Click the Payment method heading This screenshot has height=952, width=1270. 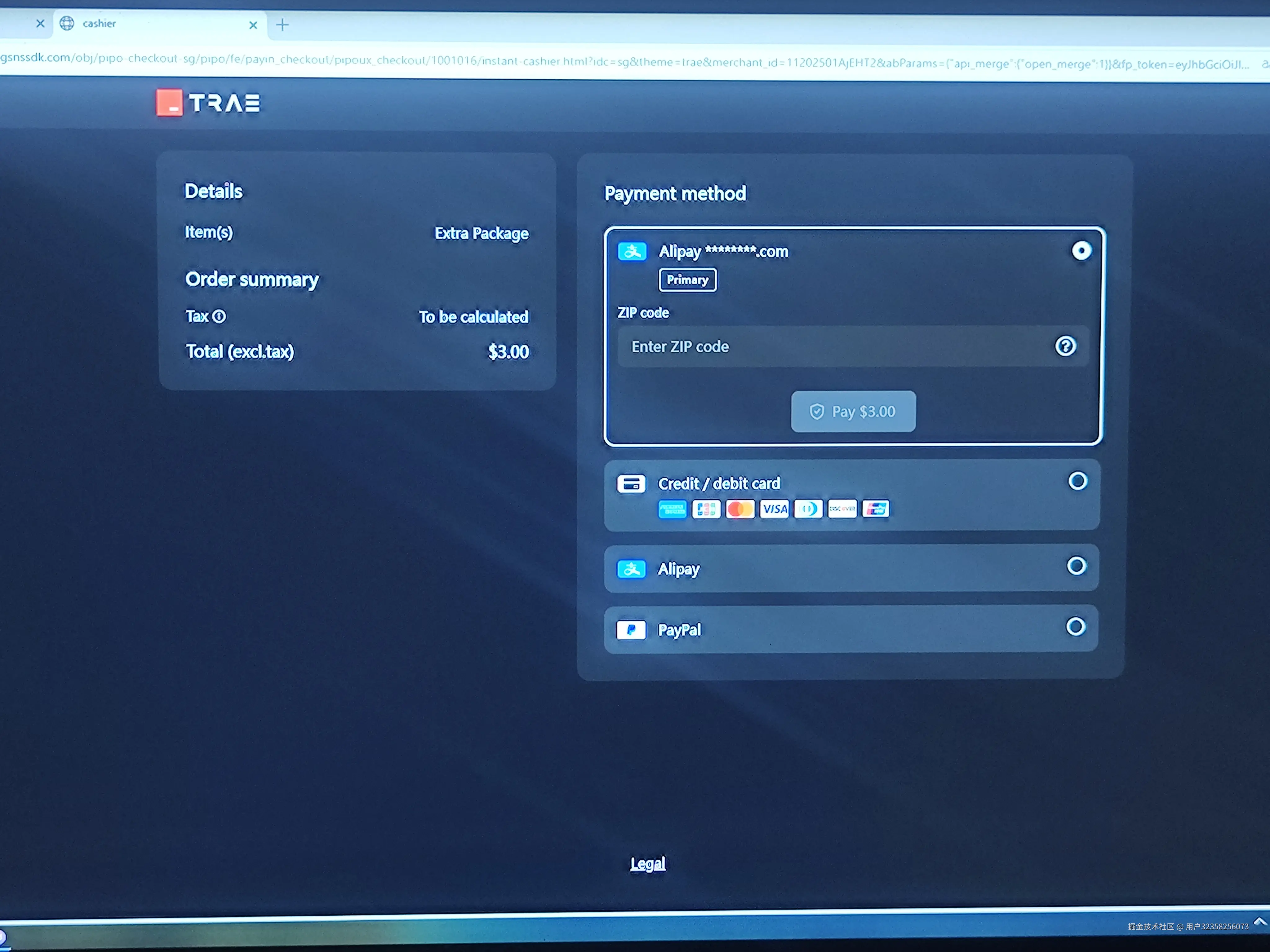coord(675,193)
